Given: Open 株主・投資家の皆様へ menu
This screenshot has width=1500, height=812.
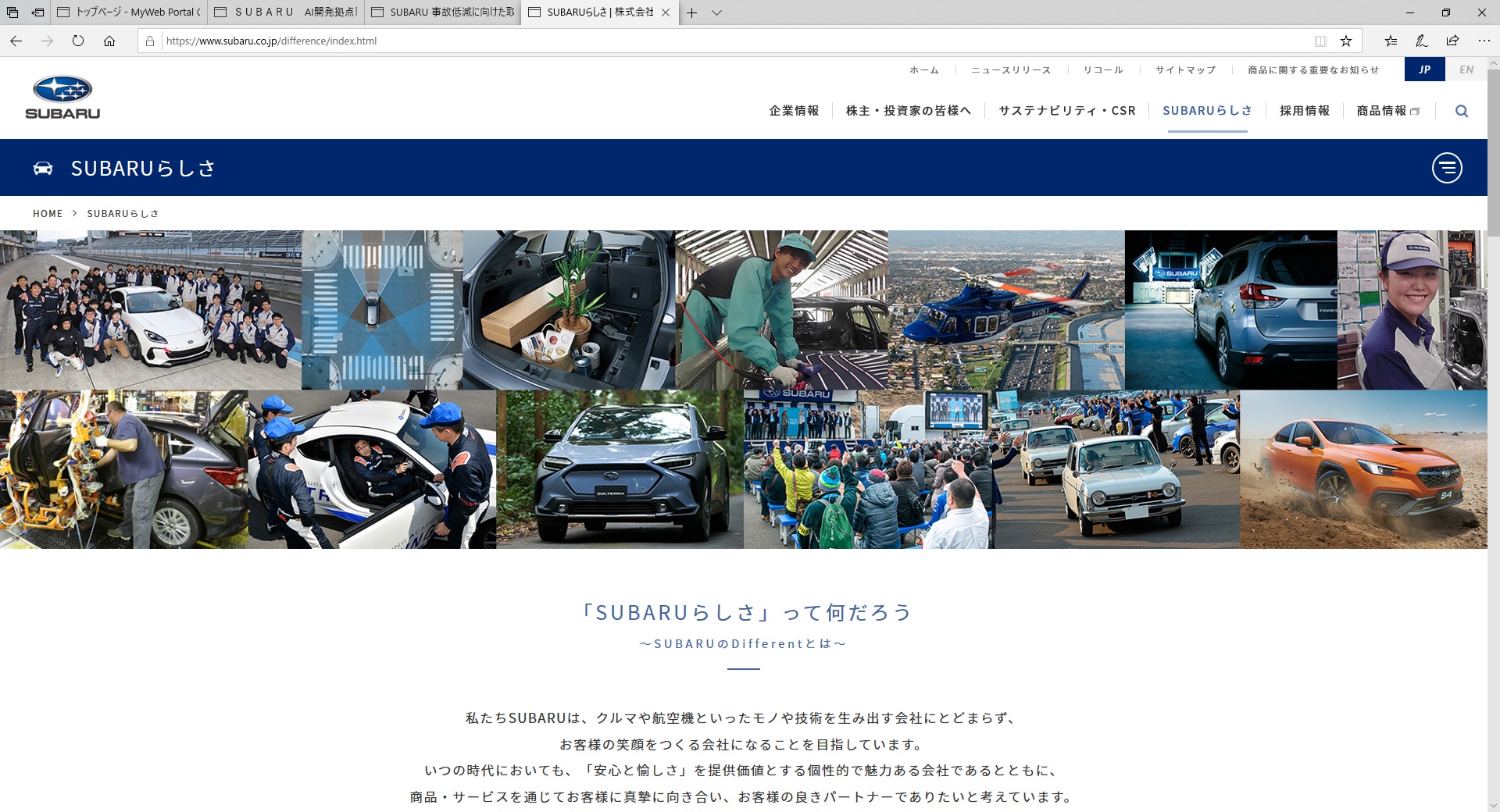Looking at the screenshot, I should [909, 111].
